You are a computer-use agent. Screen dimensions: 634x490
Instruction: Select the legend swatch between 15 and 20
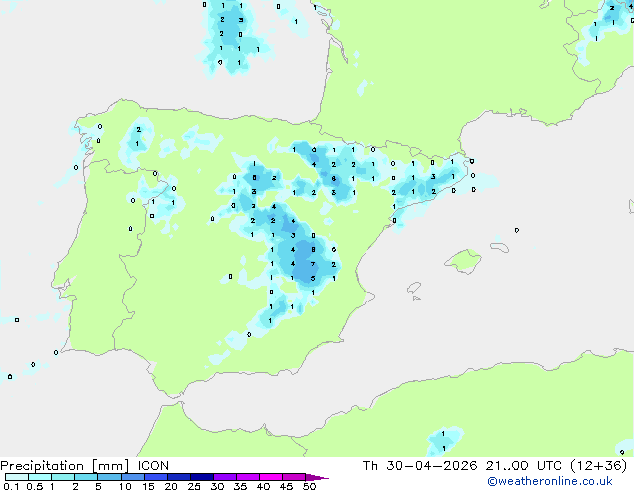[155, 477]
